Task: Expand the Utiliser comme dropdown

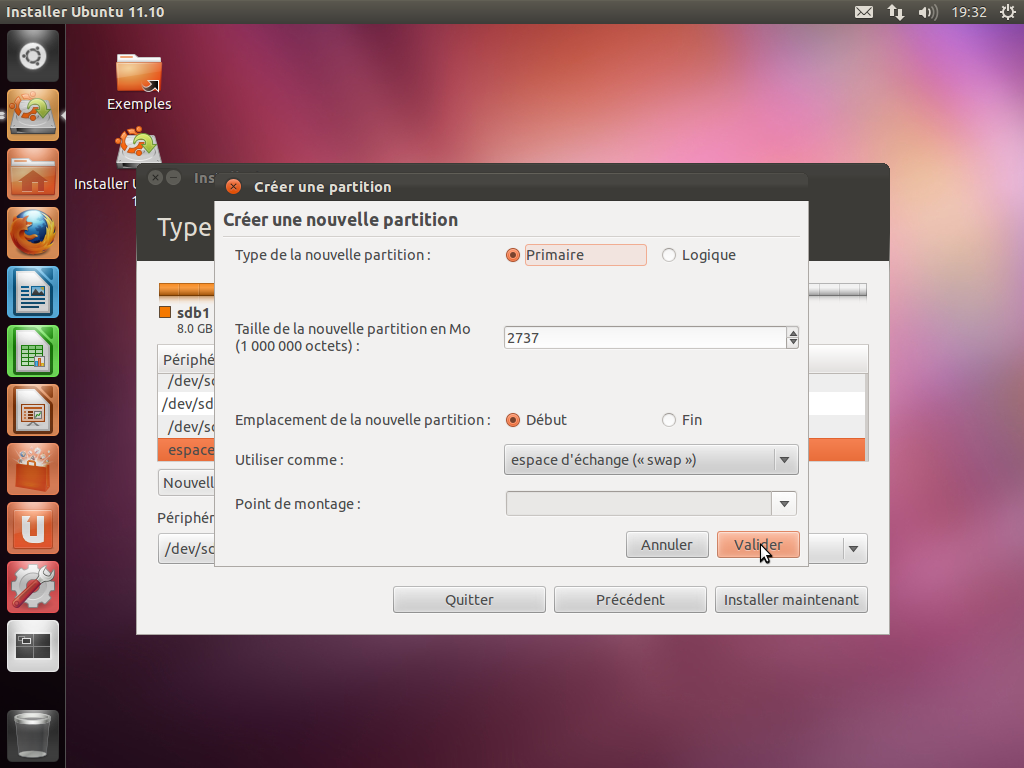Action: [x=785, y=460]
